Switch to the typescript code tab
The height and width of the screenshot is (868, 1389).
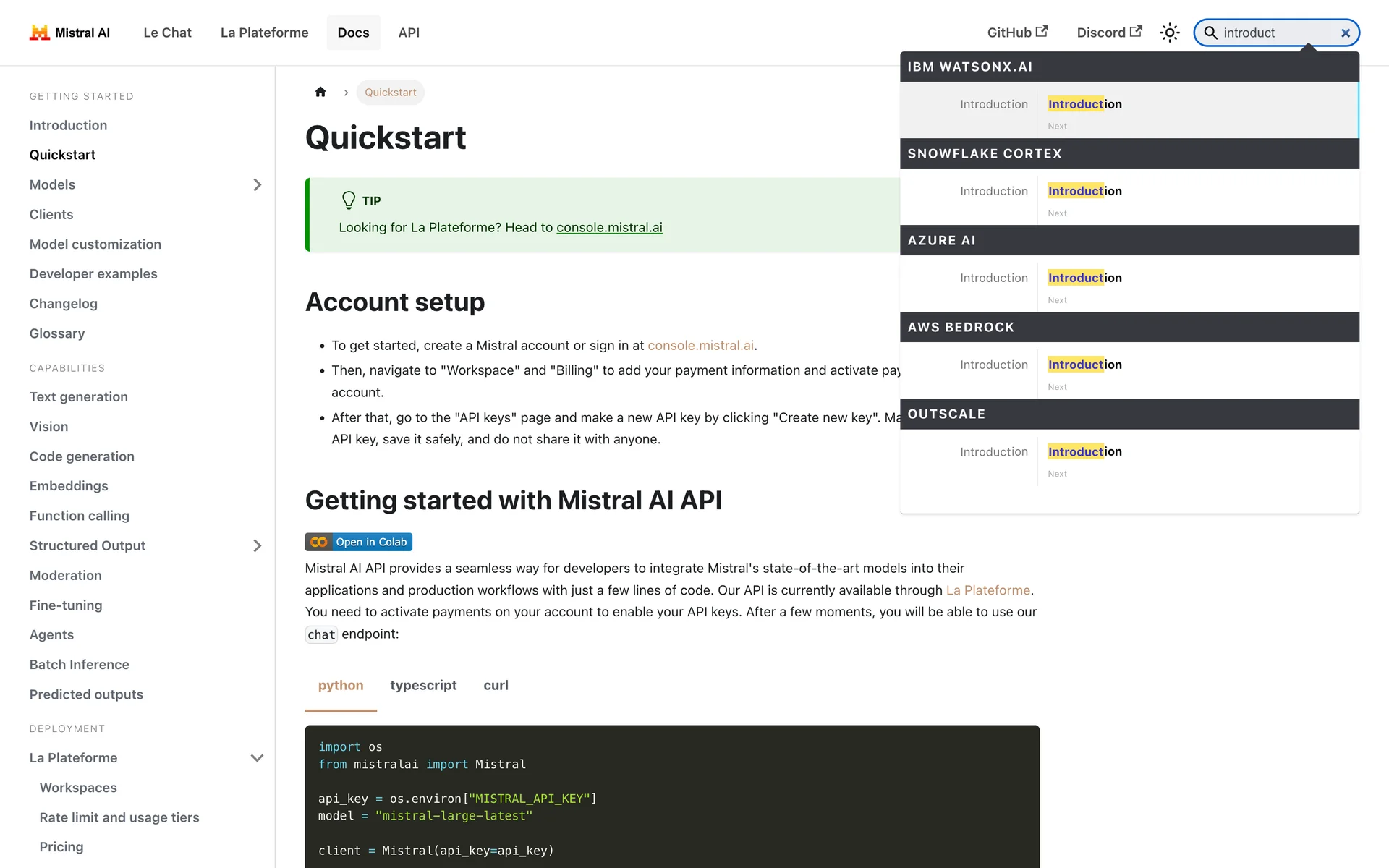click(x=423, y=685)
